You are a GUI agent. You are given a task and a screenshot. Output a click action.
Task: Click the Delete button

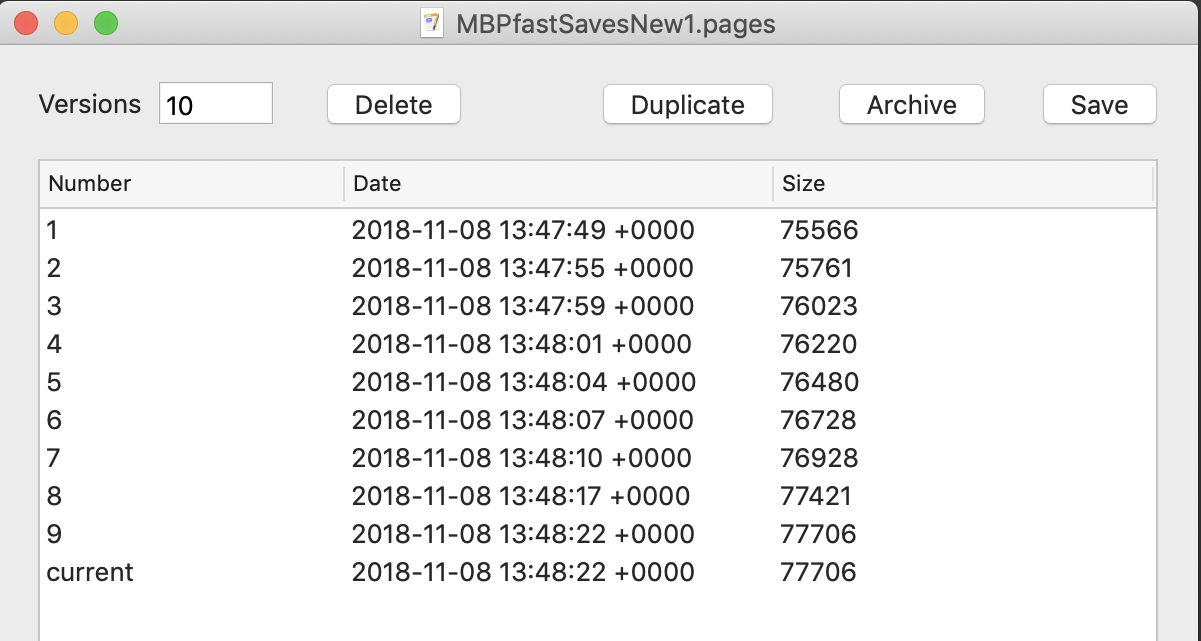pyautogui.click(x=394, y=105)
